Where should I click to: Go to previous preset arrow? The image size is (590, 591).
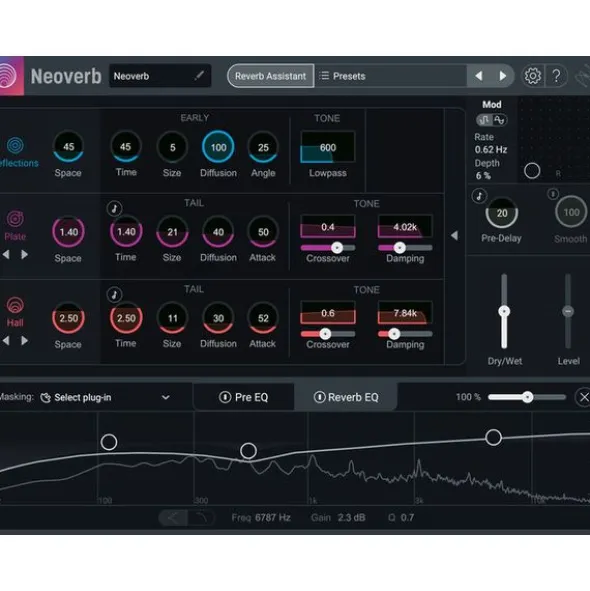tap(479, 76)
